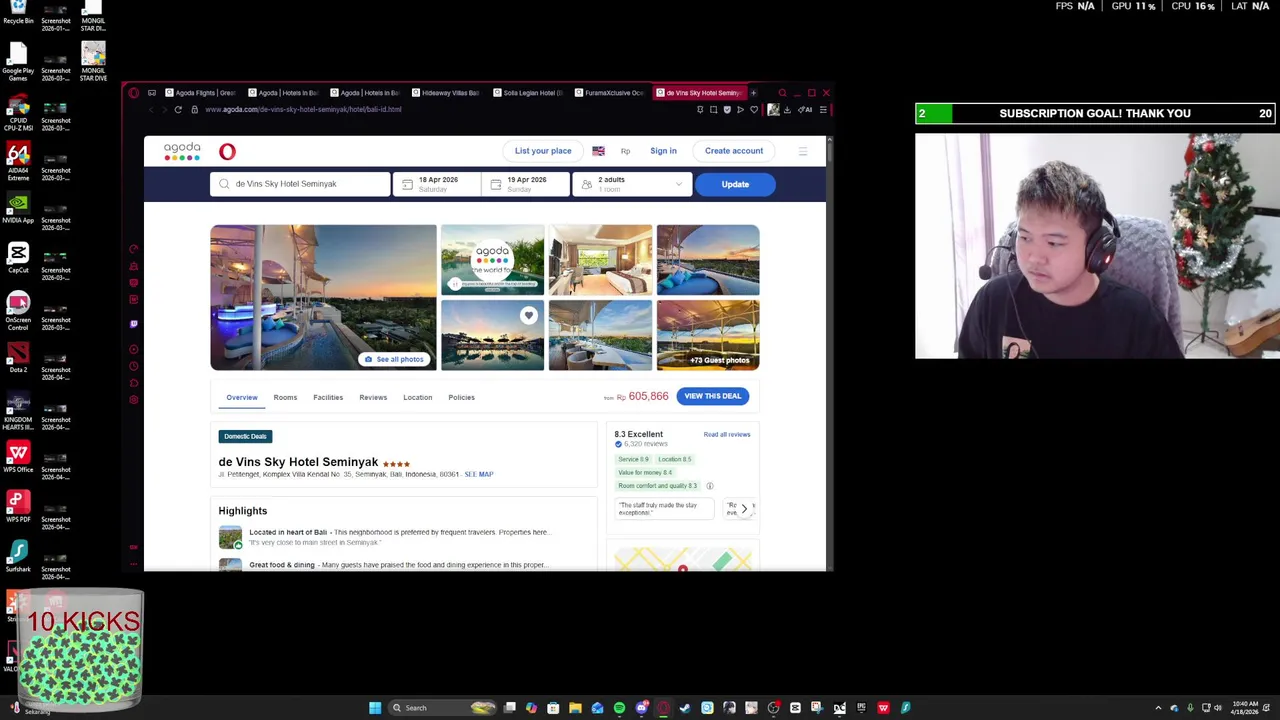The image size is (1280, 720).
Task: Open the SEE MAP link
Action: (479, 474)
